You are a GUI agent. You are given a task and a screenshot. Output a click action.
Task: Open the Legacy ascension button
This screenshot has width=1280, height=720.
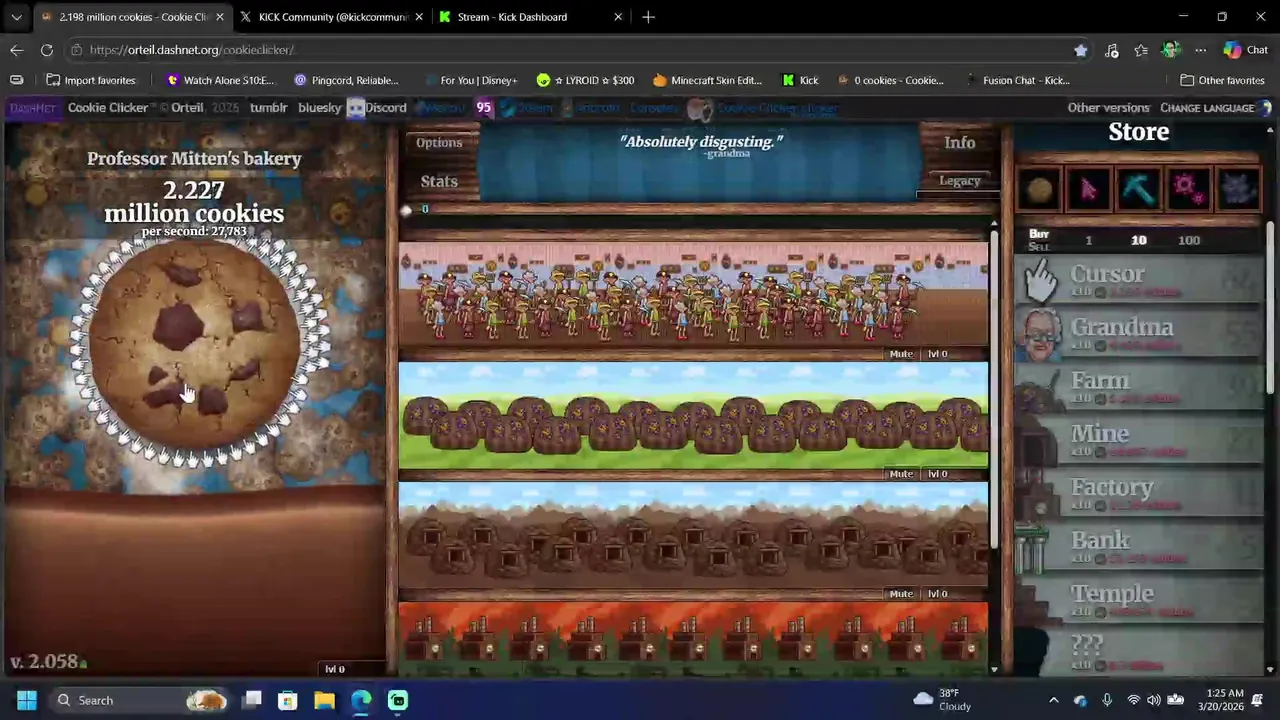pyautogui.click(x=959, y=181)
